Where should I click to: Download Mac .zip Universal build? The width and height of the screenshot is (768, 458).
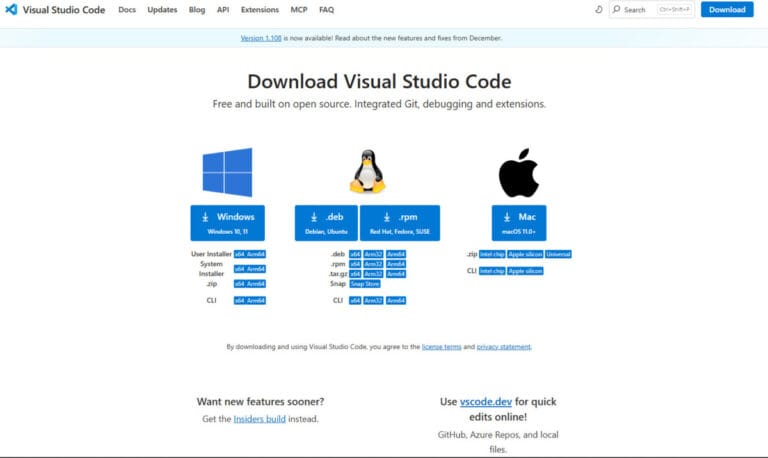[x=558, y=254]
